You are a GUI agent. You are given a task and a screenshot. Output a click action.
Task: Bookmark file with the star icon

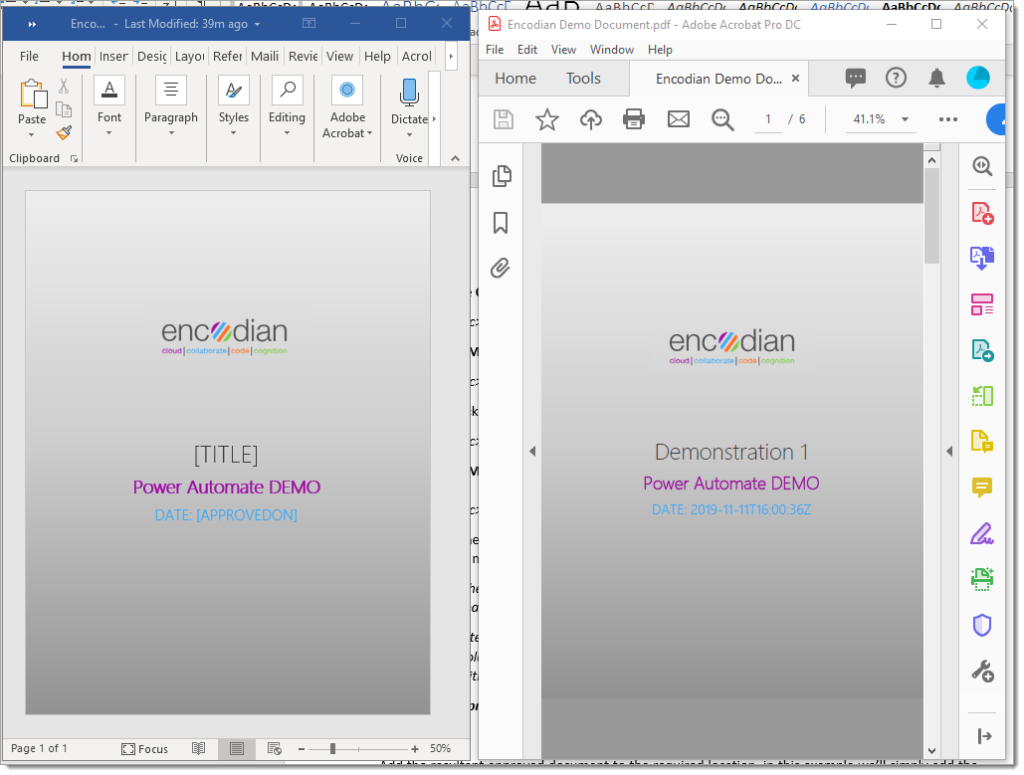(547, 119)
